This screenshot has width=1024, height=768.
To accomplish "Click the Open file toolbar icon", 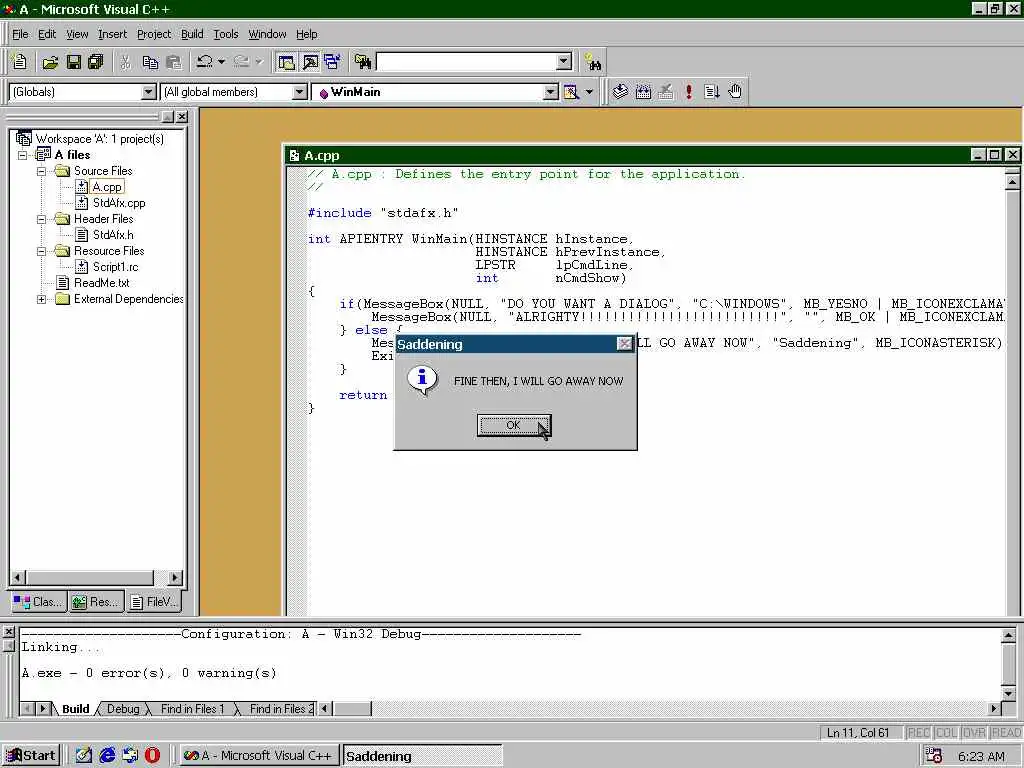I will [x=50, y=62].
